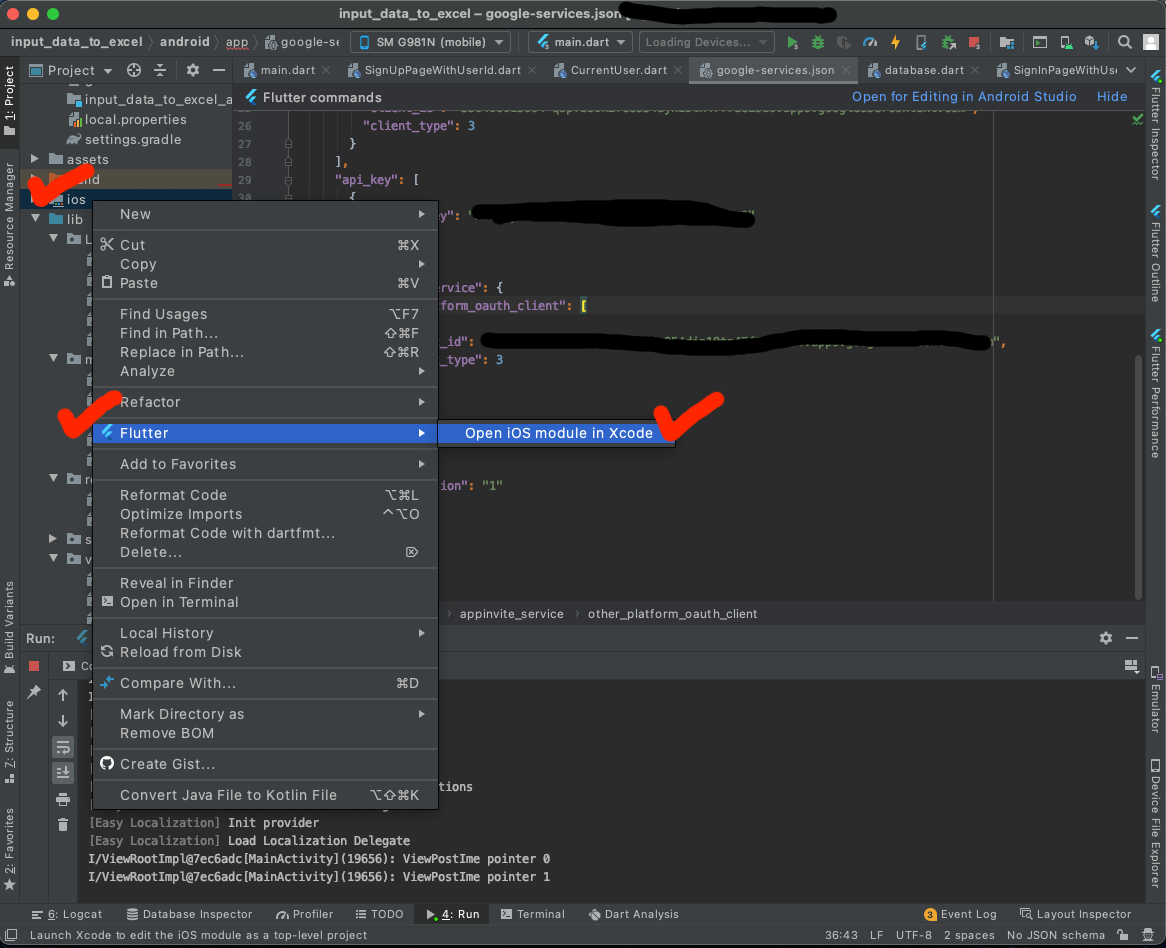
Task: Open Flutter performance gauge in toolbar
Action: (869, 42)
